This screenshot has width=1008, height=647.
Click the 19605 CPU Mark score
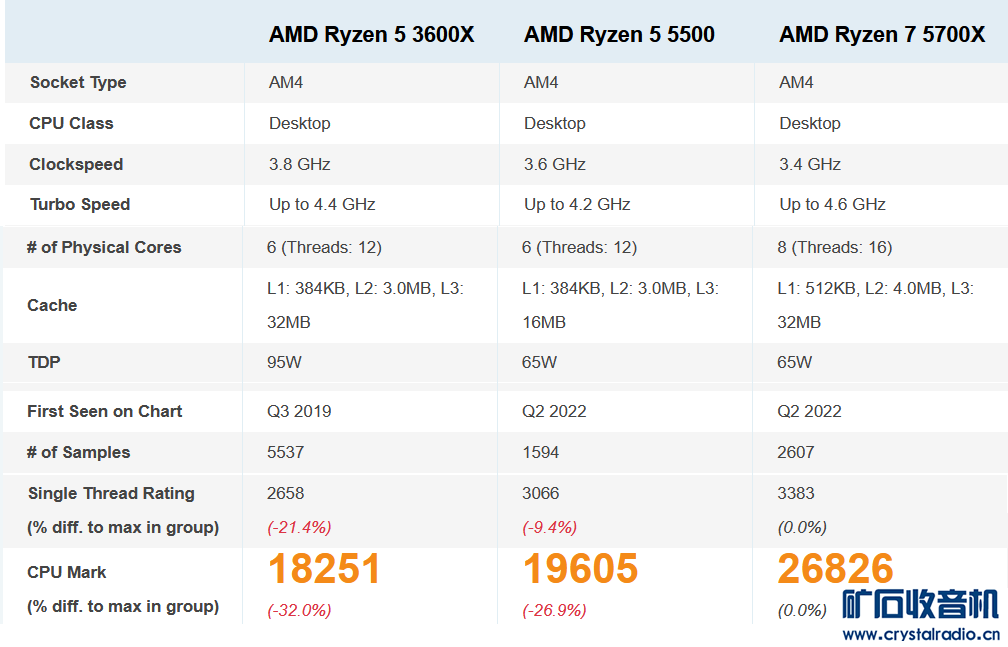pyautogui.click(x=580, y=569)
